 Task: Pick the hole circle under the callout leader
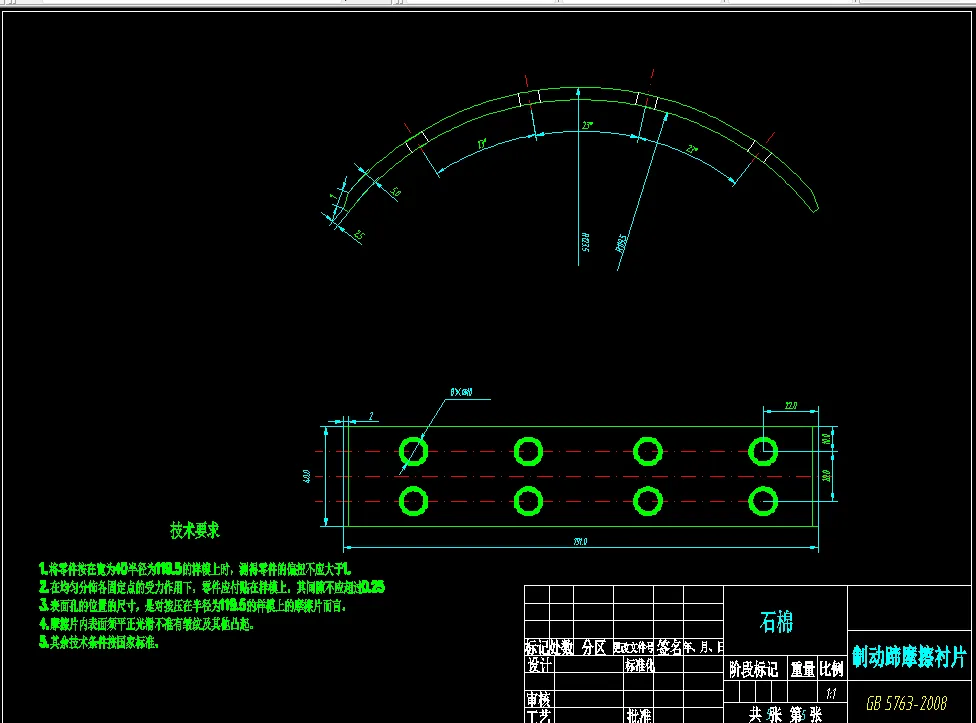click(x=413, y=452)
